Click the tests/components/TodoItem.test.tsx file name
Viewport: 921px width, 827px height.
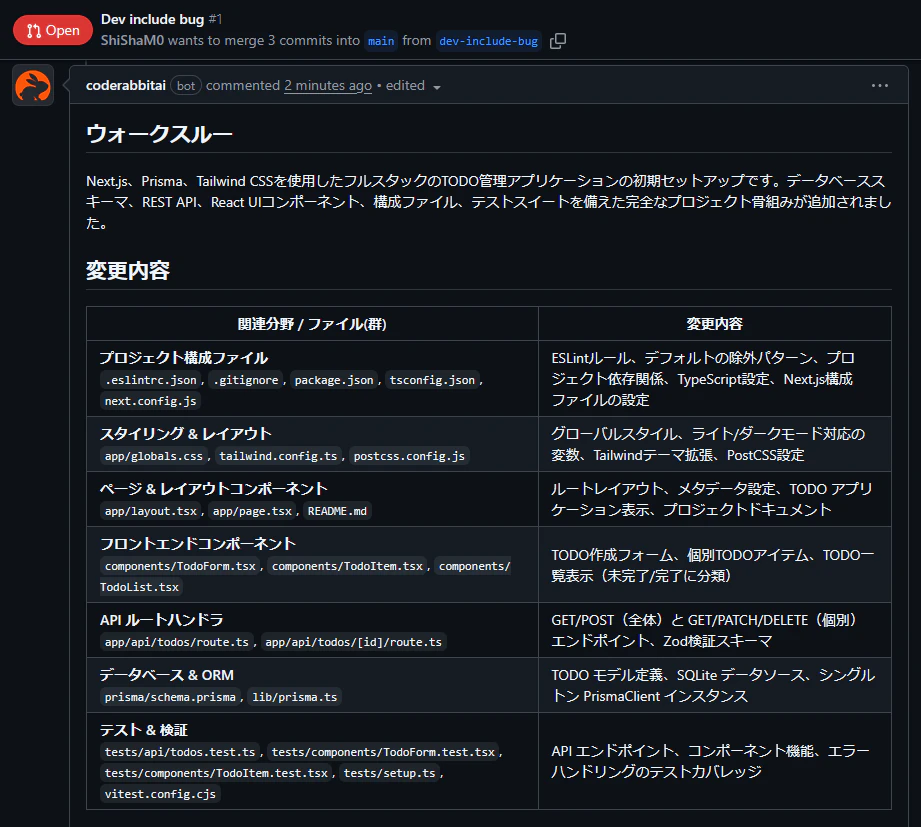[x=216, y=773]
